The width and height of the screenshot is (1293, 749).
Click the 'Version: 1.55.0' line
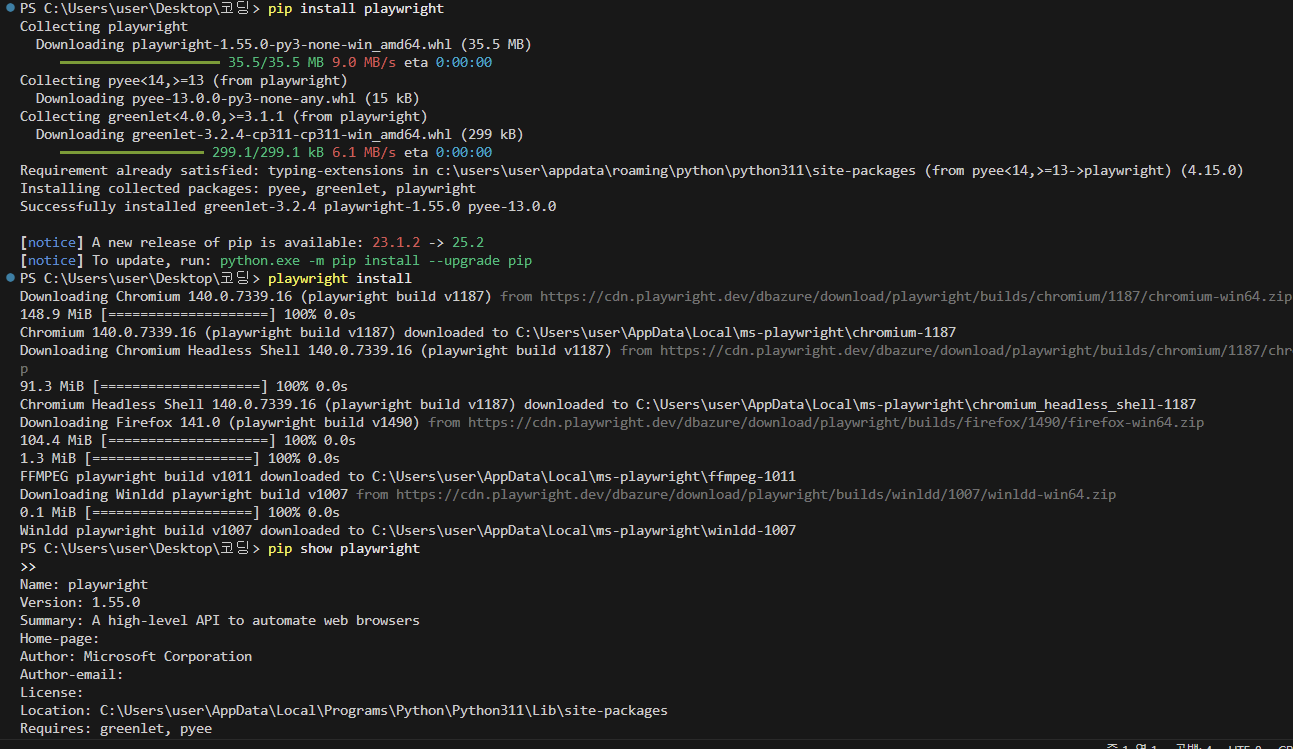click(80, 602)
